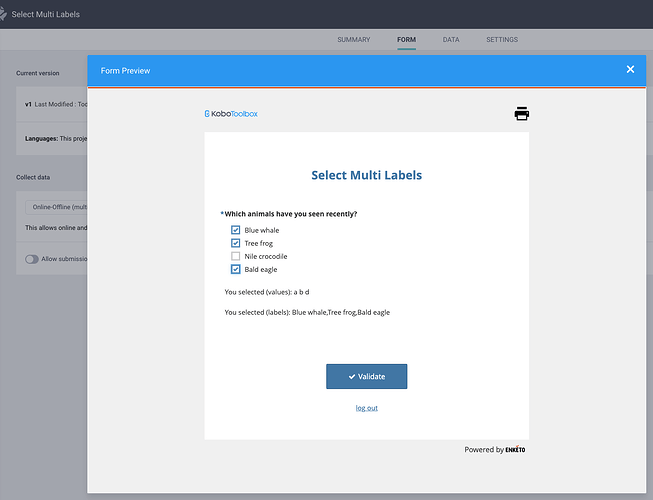The image size is (653, 500).
Task: Open the DATA tab
Action: (x=451, y=40)
